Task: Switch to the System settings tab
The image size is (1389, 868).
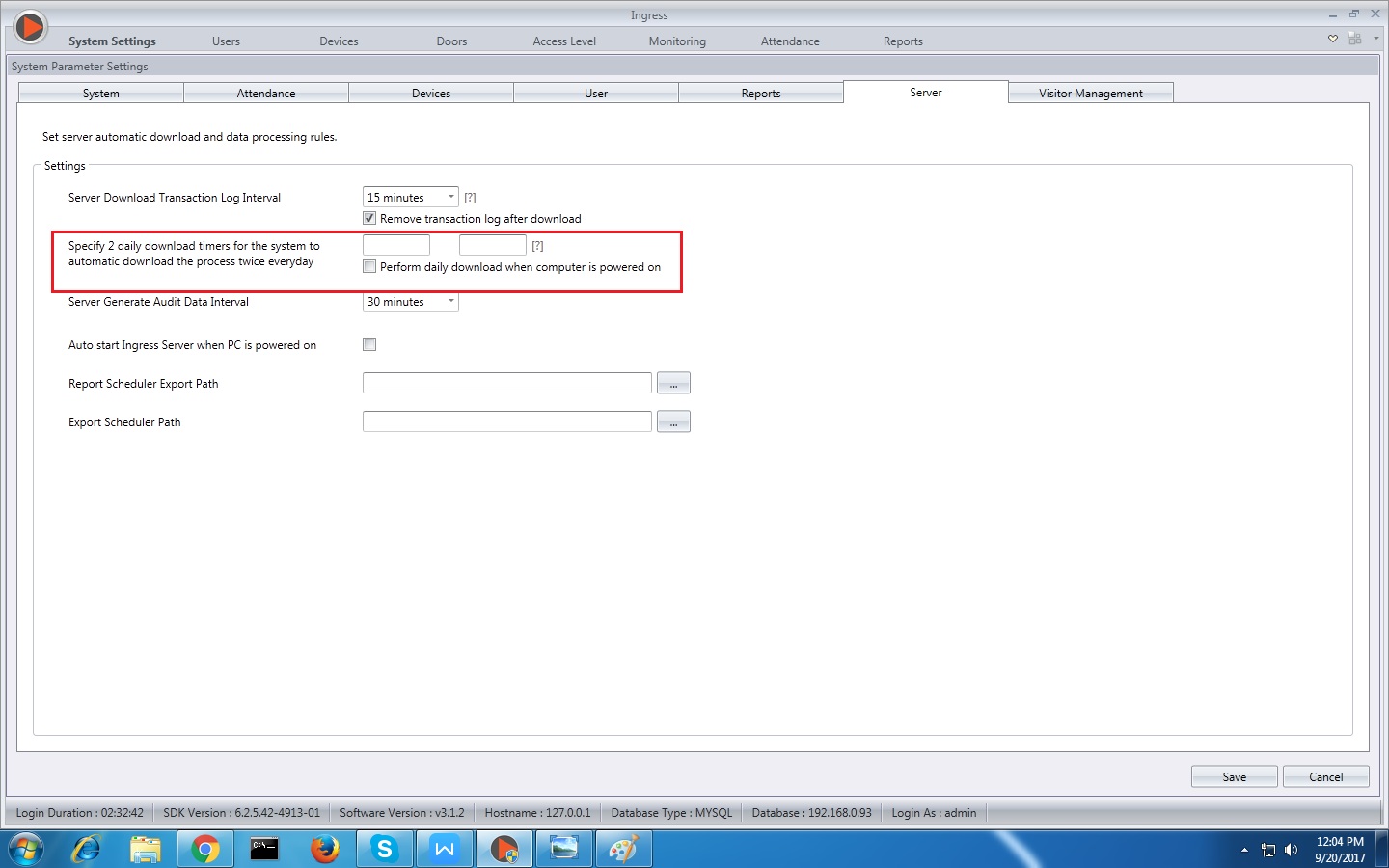Action: [101, 93]
